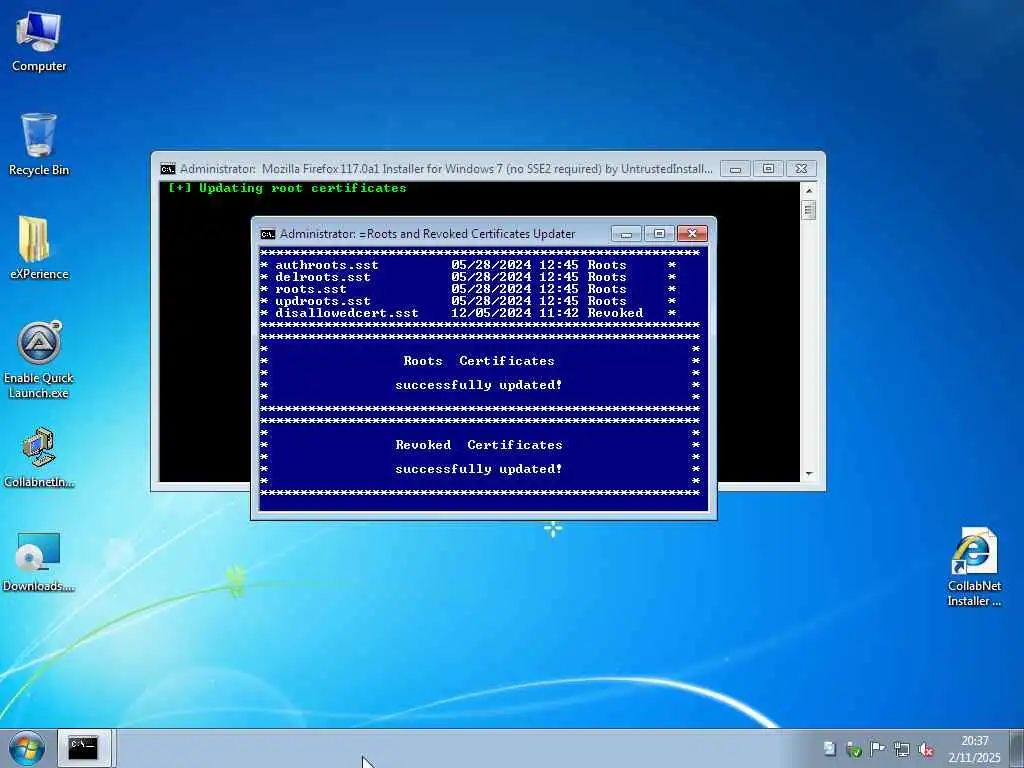Minimize the Certificates Updater window
This screenshot has height=768, width=1024.
pos(626,234)
